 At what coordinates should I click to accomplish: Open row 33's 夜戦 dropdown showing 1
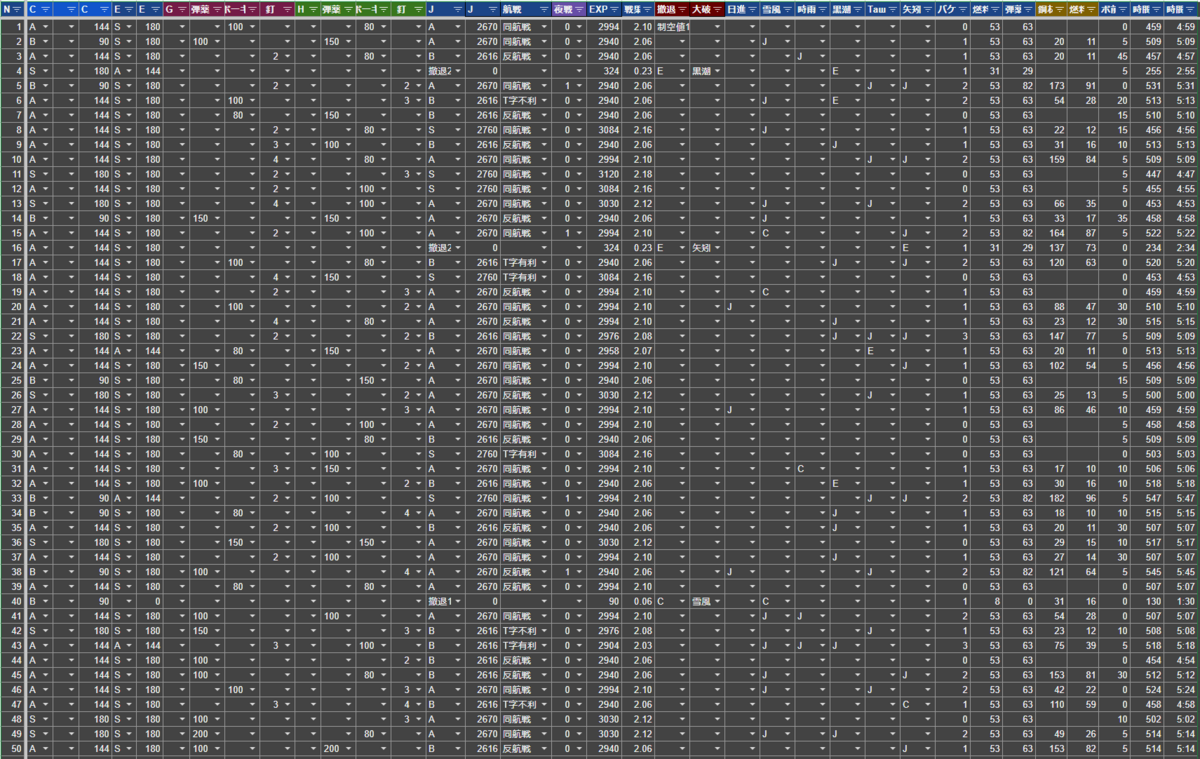[x=577, y=498]
